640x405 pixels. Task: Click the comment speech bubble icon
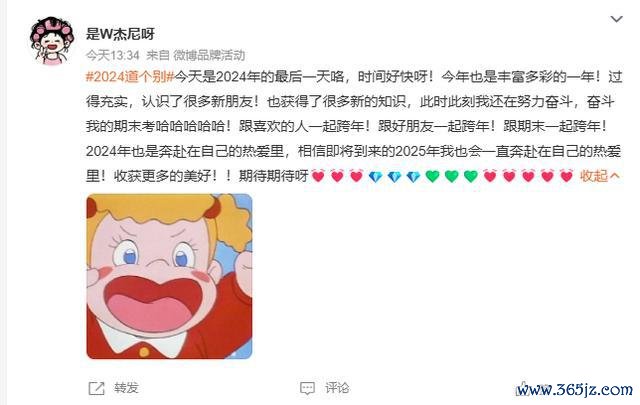[x=307, y=388]
